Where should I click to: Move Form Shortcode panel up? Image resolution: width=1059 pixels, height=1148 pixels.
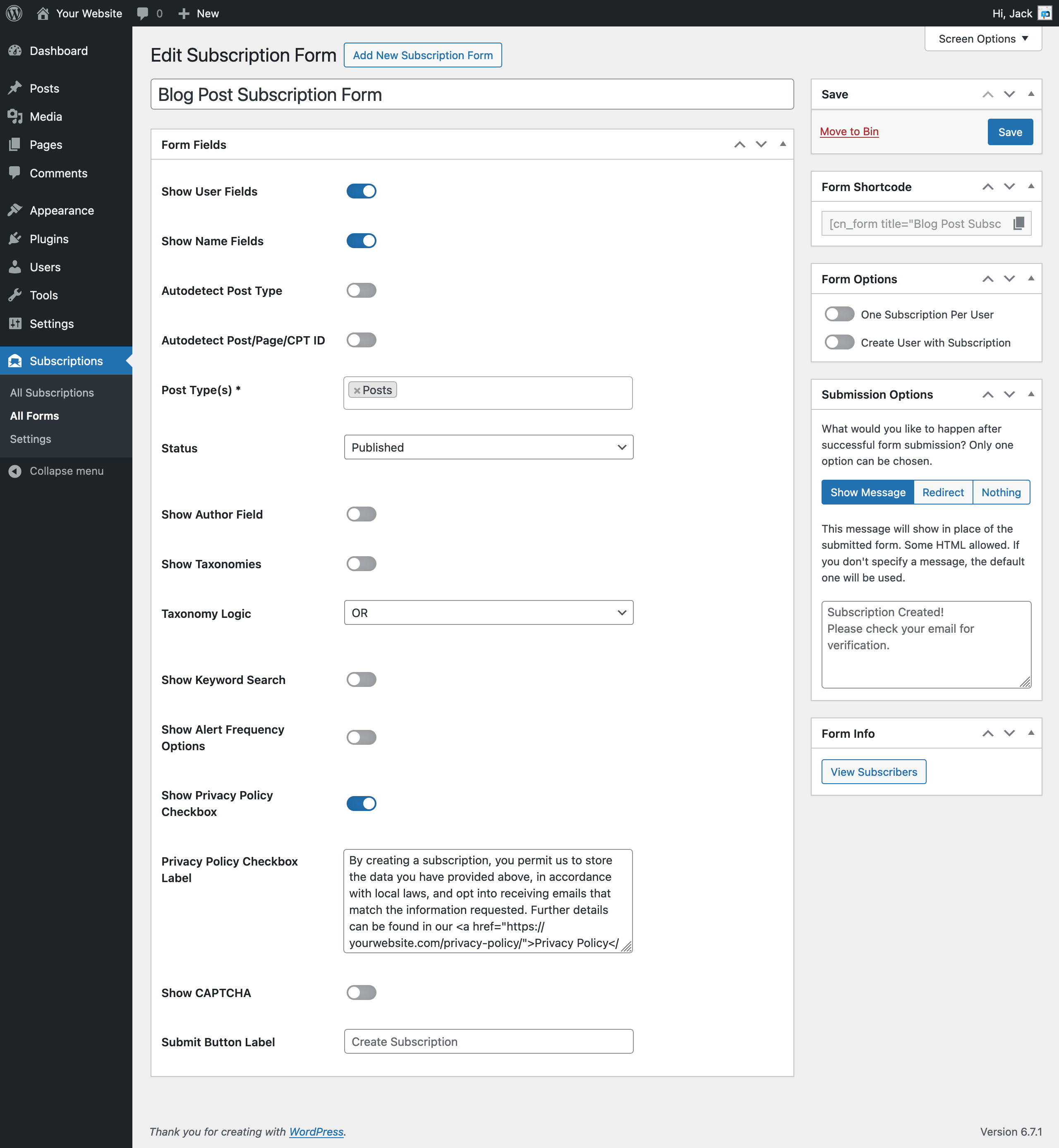(988, 187)
